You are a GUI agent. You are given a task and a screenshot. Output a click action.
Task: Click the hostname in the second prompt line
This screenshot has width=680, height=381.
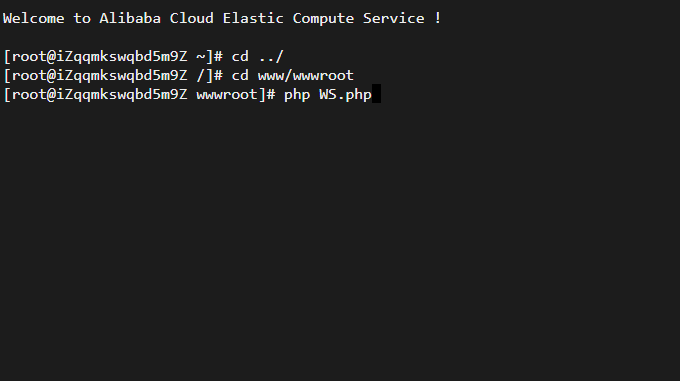pyautogui.click(x=122, y=76)
